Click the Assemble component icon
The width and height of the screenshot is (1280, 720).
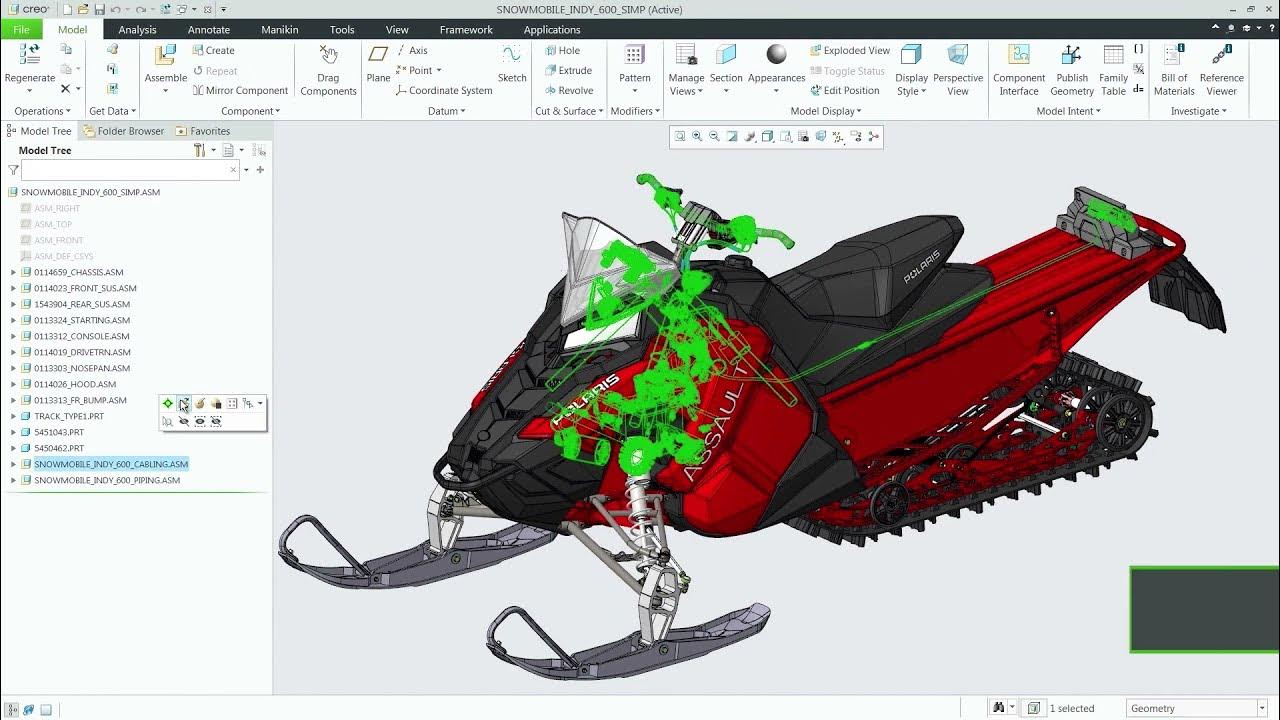pyautogui.click(x=165, y=55)
